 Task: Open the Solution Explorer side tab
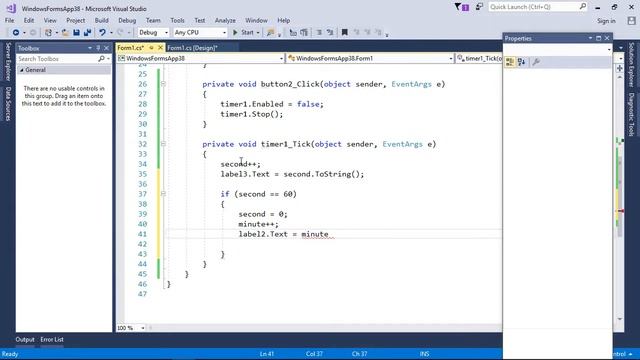pos(631,64)
